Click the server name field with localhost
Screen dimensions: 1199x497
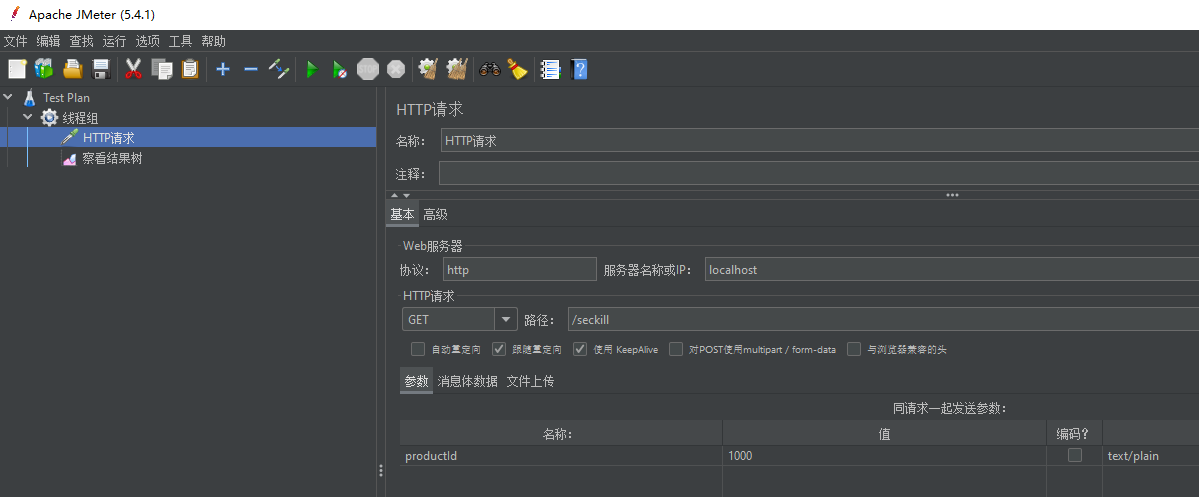(x=952, y=269)
